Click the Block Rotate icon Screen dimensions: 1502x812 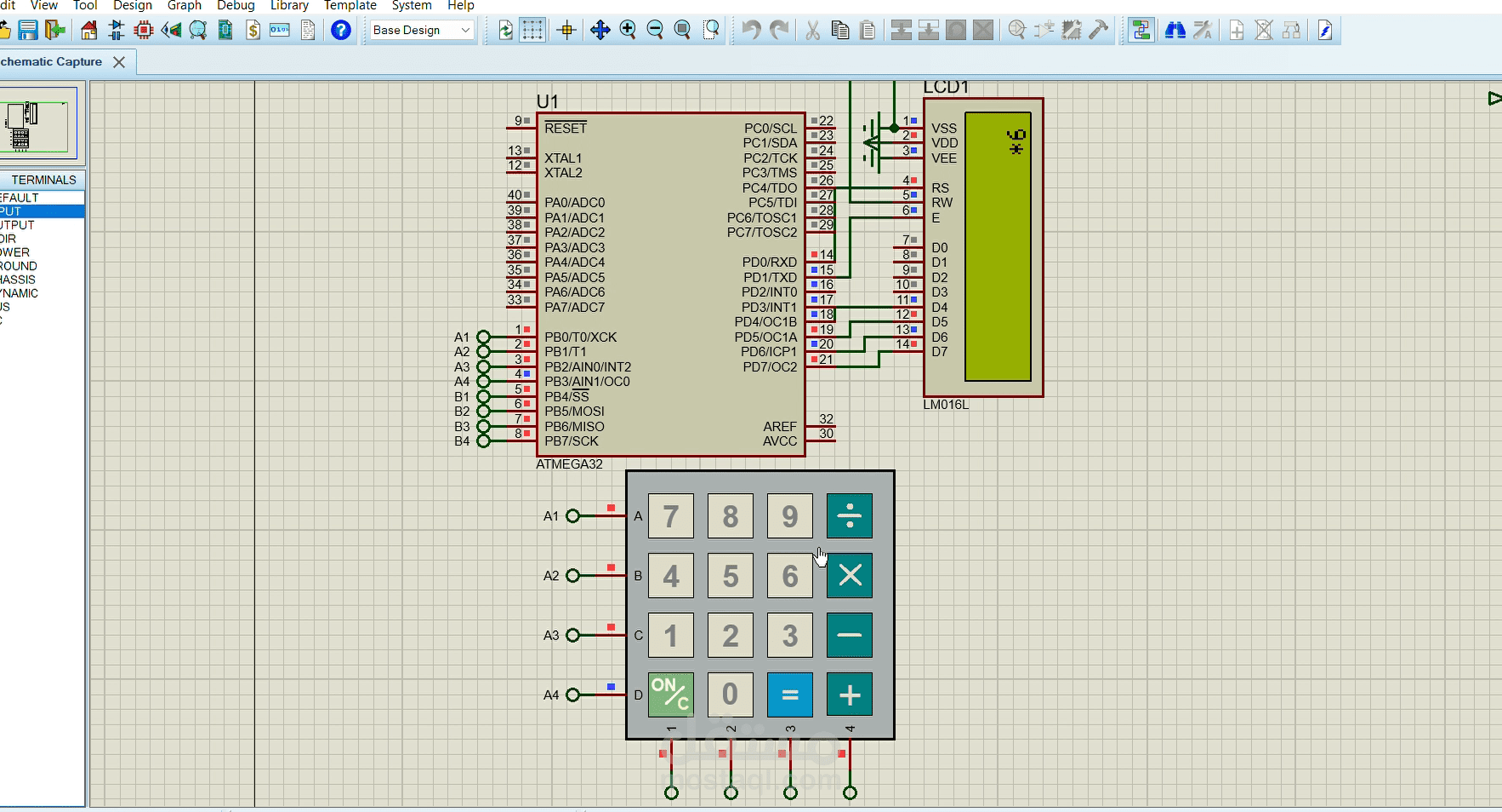coord(956,31)
